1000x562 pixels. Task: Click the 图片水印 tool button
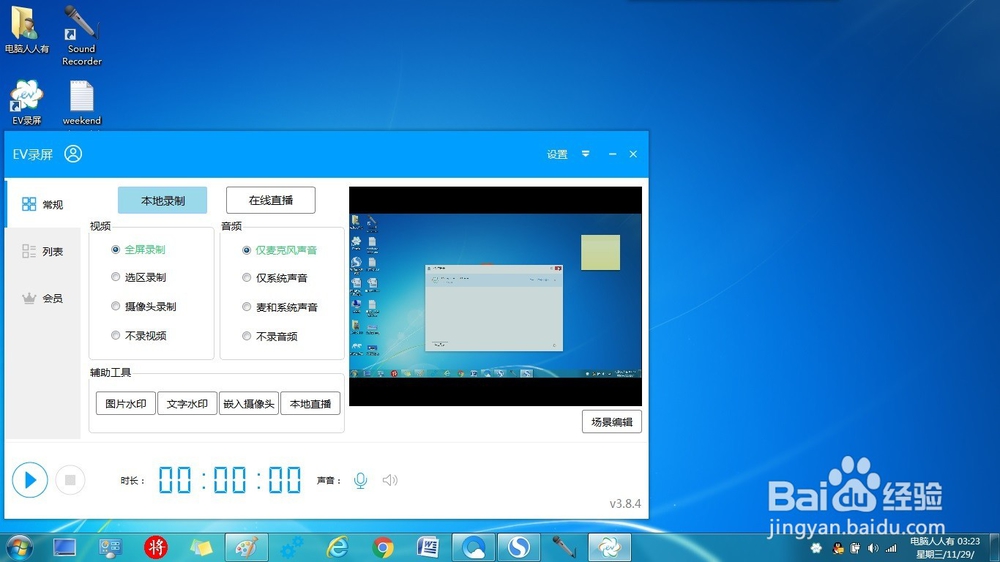tap(126, 404)
